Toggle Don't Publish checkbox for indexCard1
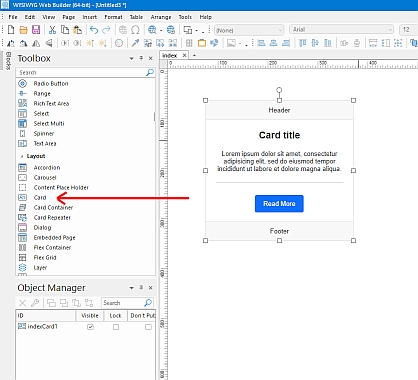The image size is (418, 380). pos(148,327)
